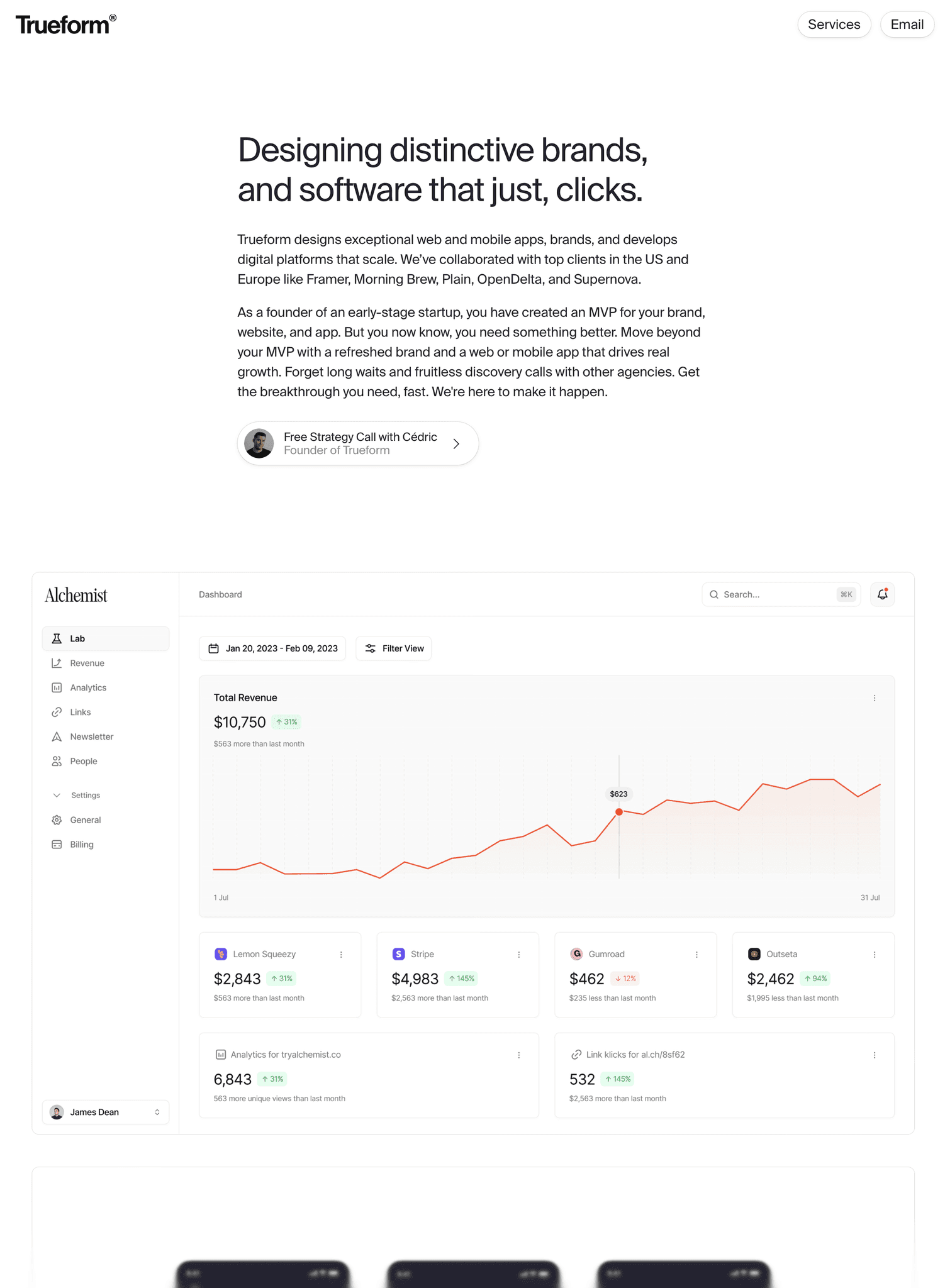Select the Links chain icon in sidebar
This screenshot has width=945, height=1288.
[x=57, y=712]
